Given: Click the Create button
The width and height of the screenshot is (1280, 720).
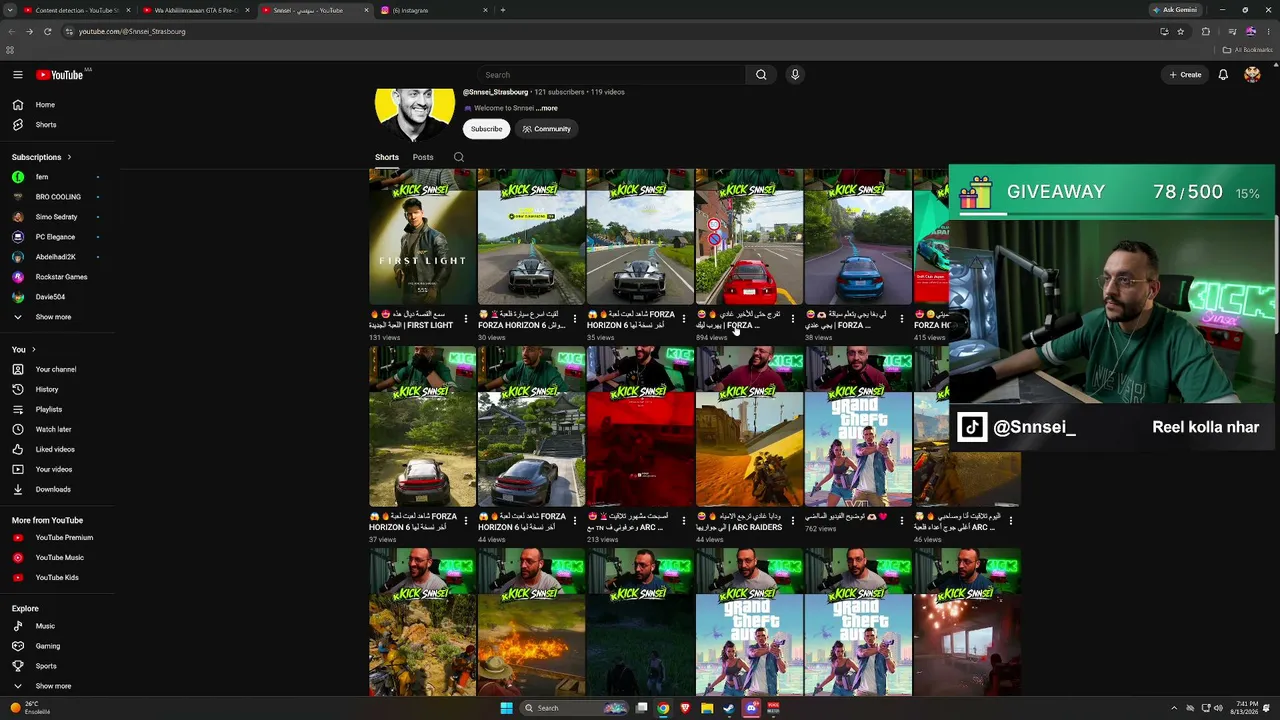Looking at the screenshot, I should tap(1186, 75).
